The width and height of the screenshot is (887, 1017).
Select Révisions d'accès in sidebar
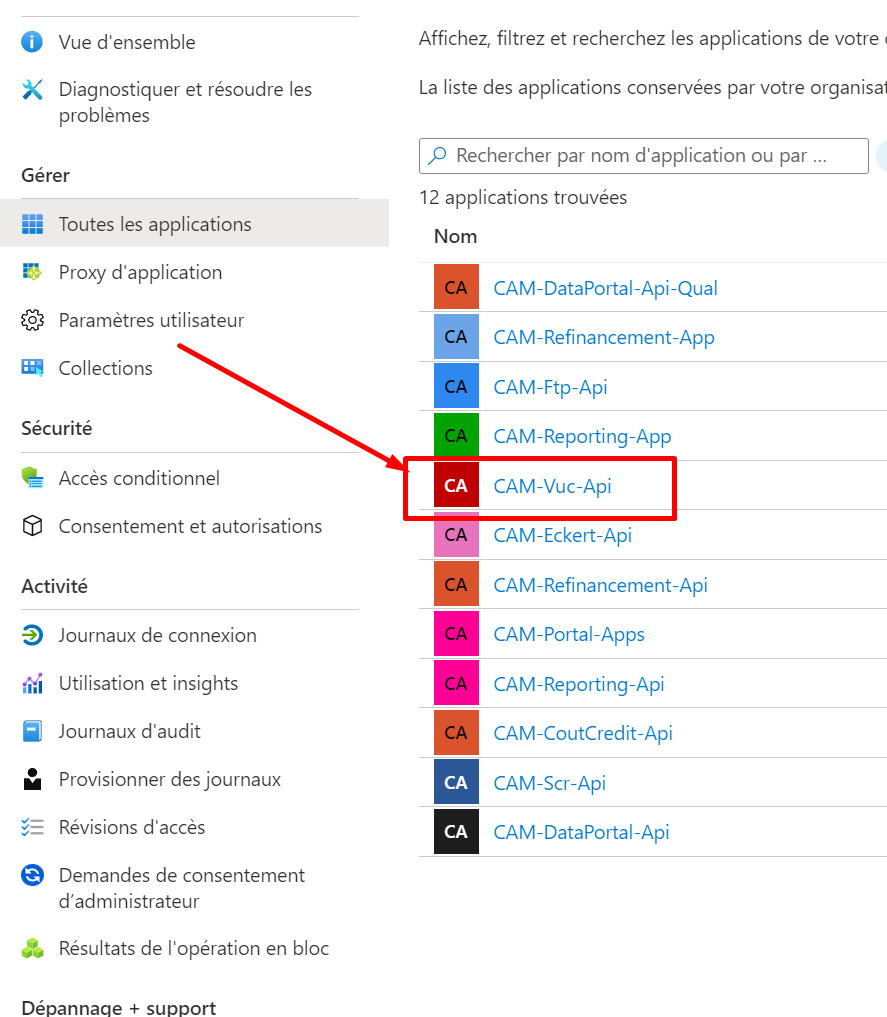131,827
